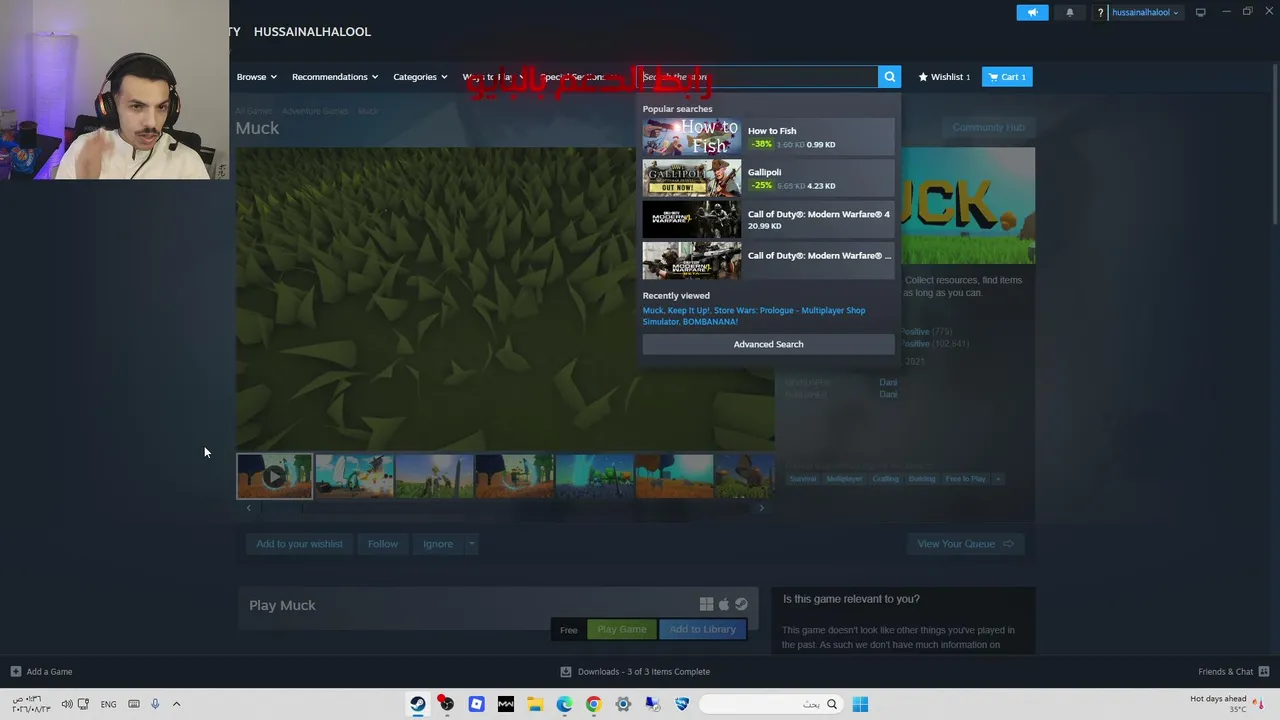Click the Advanced Search button
This screenshot has height=720, width=1280.
(x=768, y=344)
